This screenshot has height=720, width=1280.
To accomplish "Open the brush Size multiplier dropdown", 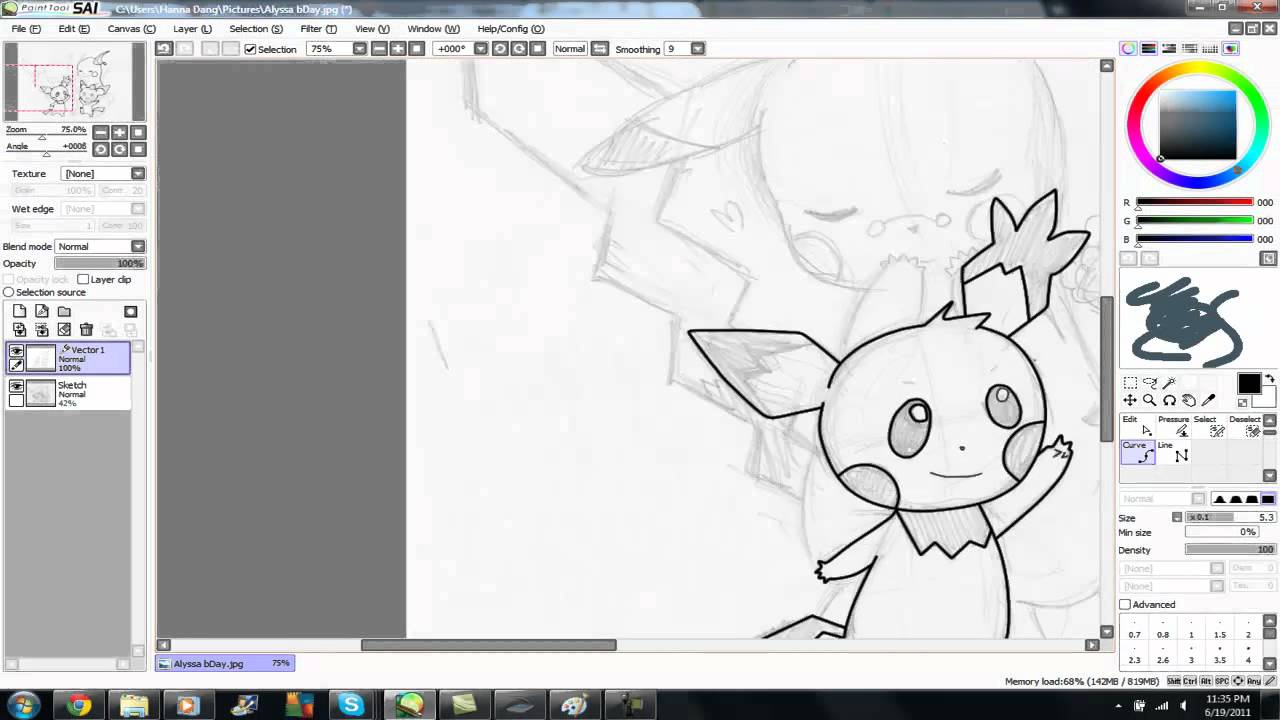I will point(1177,518).
